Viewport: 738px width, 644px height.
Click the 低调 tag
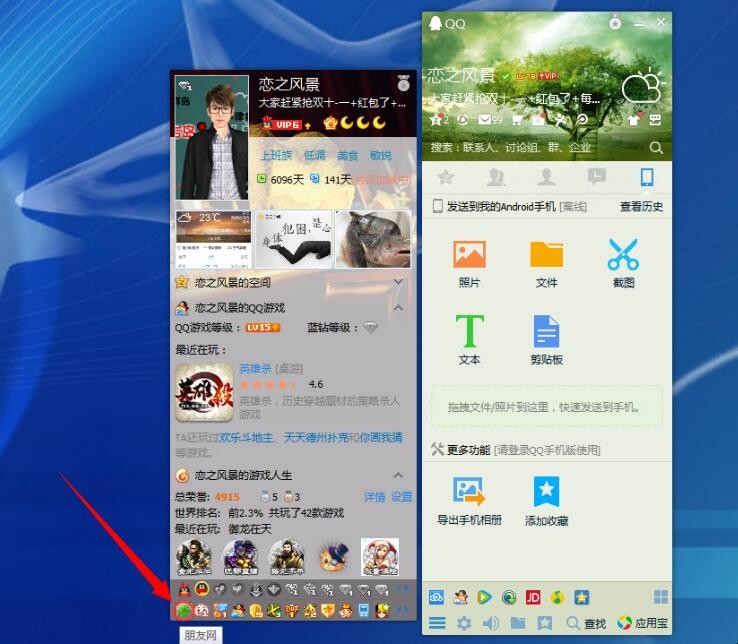point(314,155)
